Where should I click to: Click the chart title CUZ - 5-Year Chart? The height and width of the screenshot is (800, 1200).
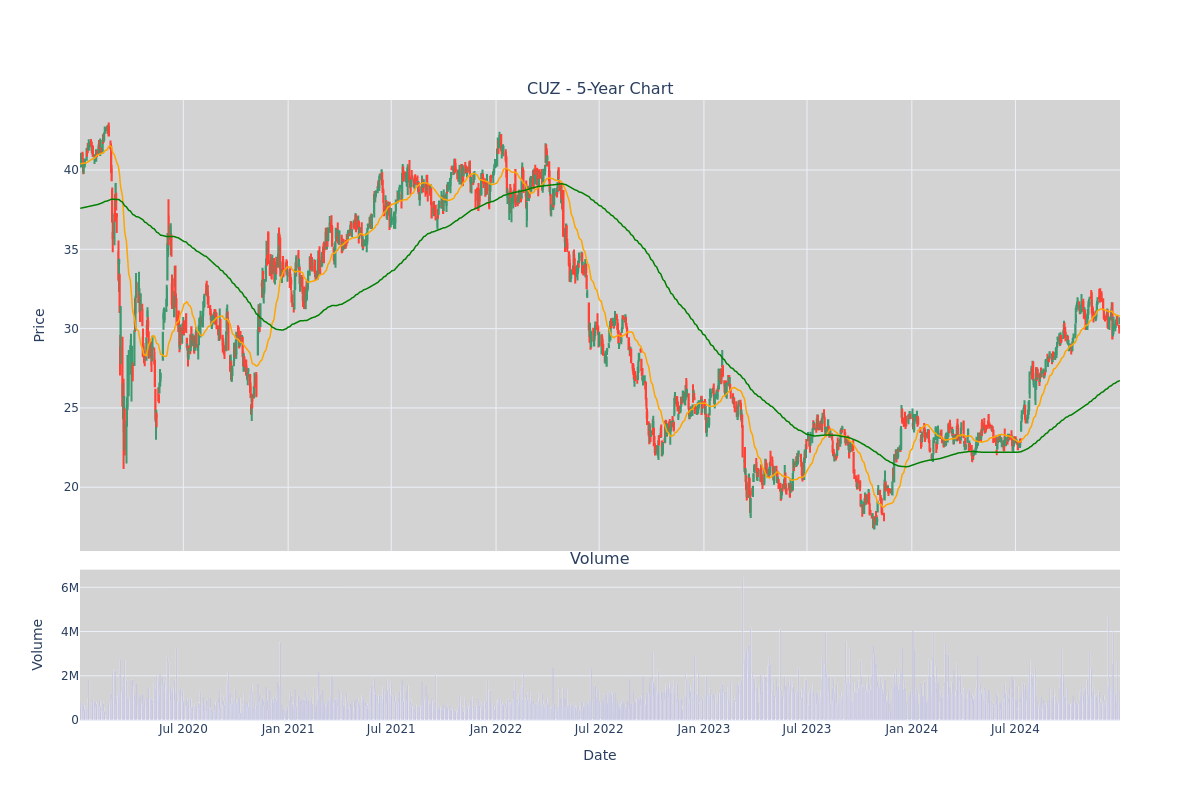click(600, 89)
